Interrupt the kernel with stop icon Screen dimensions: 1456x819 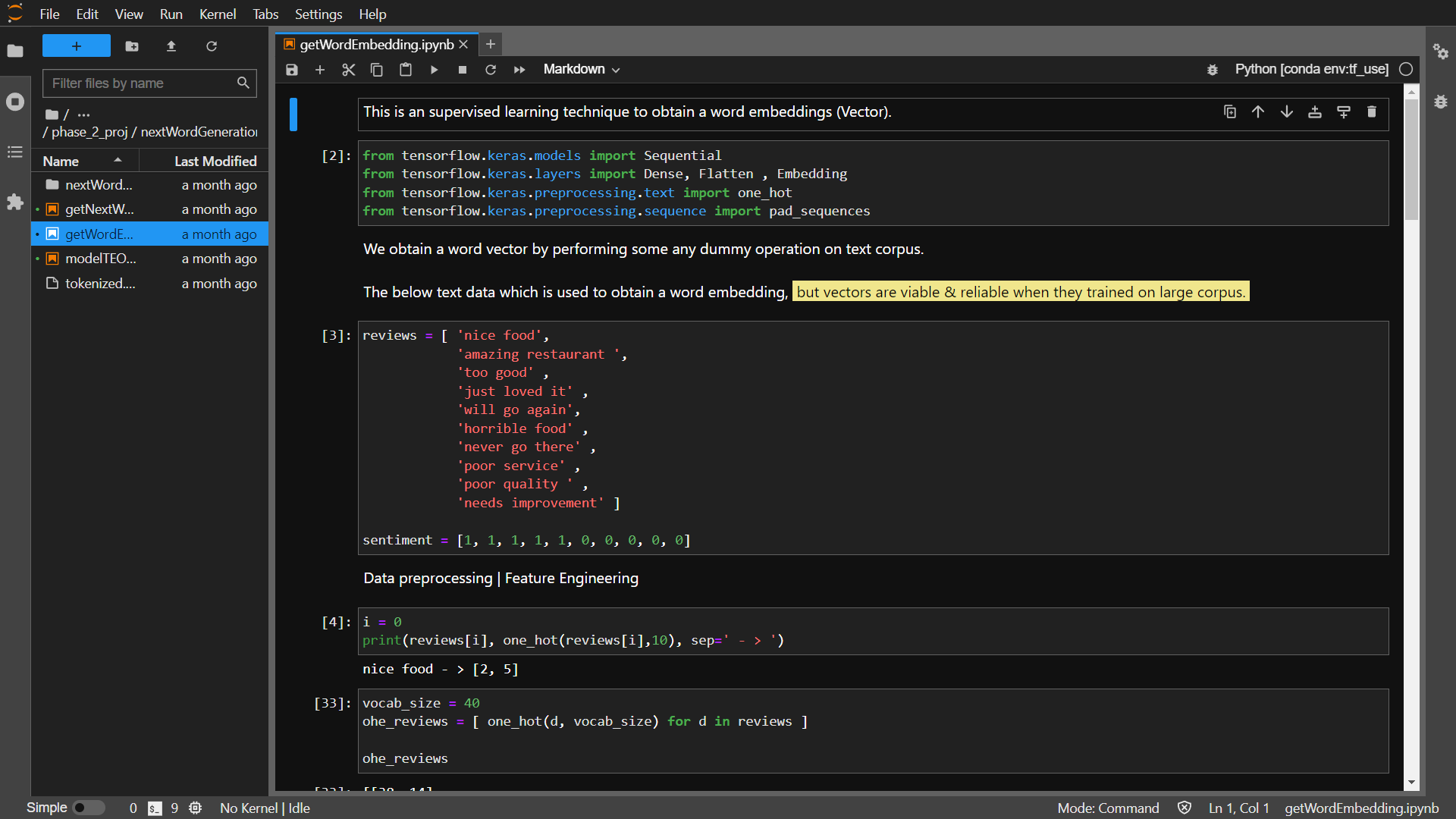point(463,70)
